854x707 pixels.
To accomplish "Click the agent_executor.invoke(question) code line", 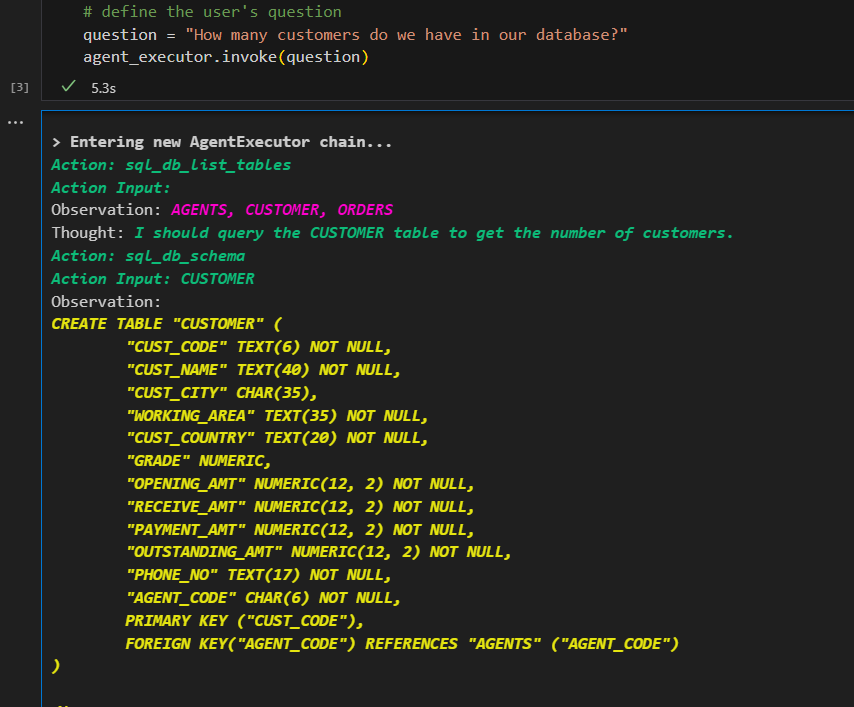I will 226,57.
